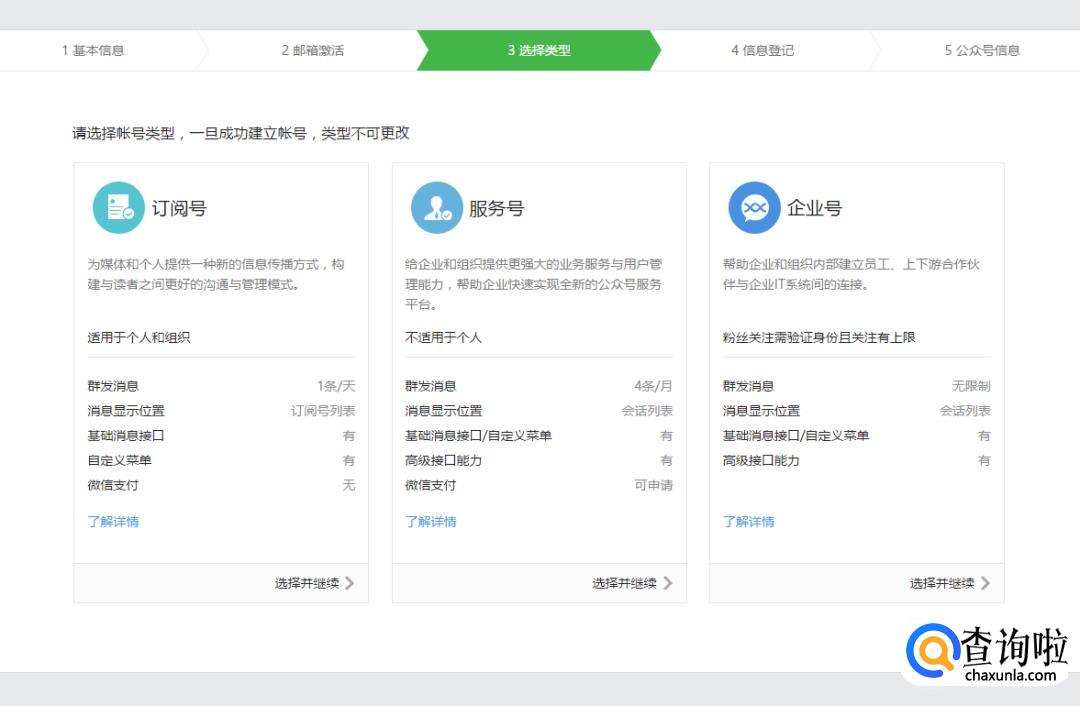The width and height of the screenshot is (1080, 706).
Task: Open 了解详情 link for 企业号
Action: point(749,521)
